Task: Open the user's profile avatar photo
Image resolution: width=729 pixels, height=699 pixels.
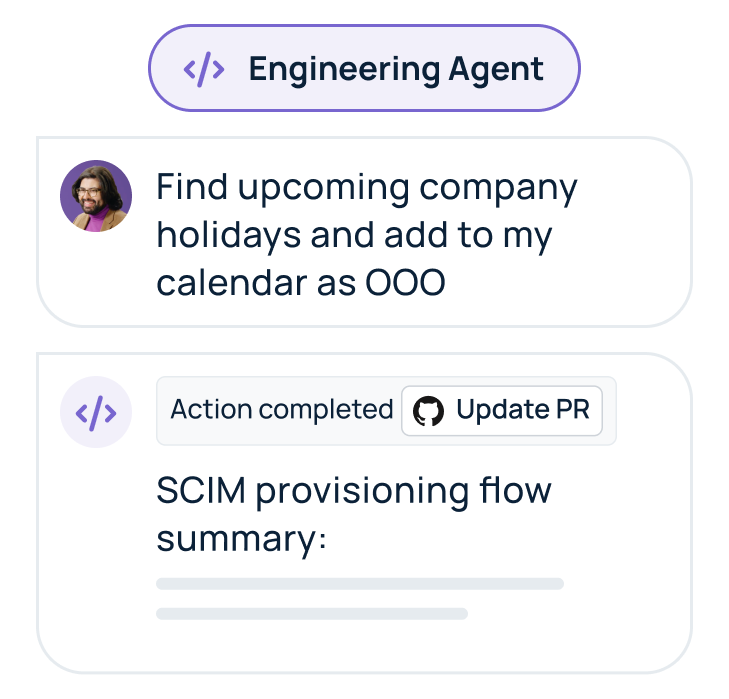Action: tap(96, 196)
